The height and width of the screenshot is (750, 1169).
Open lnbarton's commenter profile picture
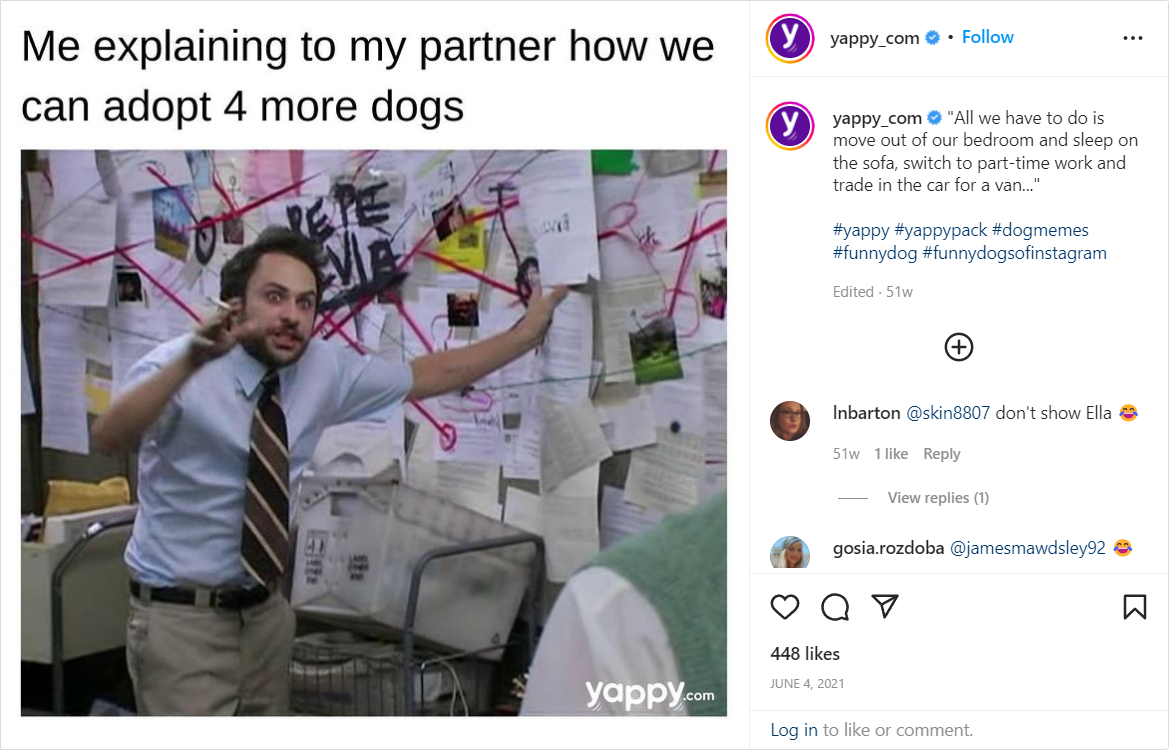[x=790, y=420]
